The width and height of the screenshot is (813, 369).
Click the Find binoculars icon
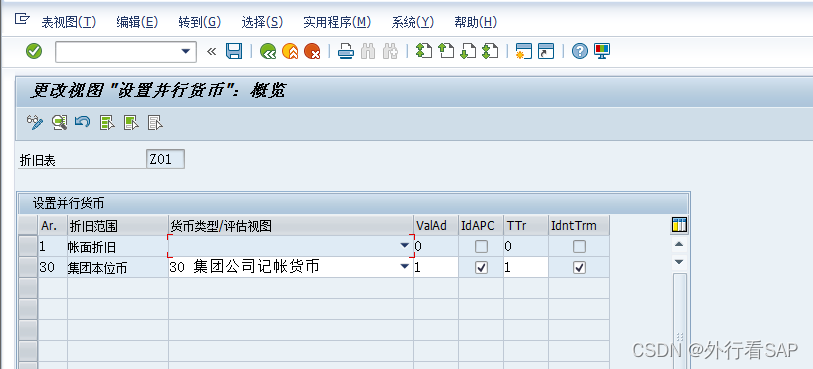368,51
